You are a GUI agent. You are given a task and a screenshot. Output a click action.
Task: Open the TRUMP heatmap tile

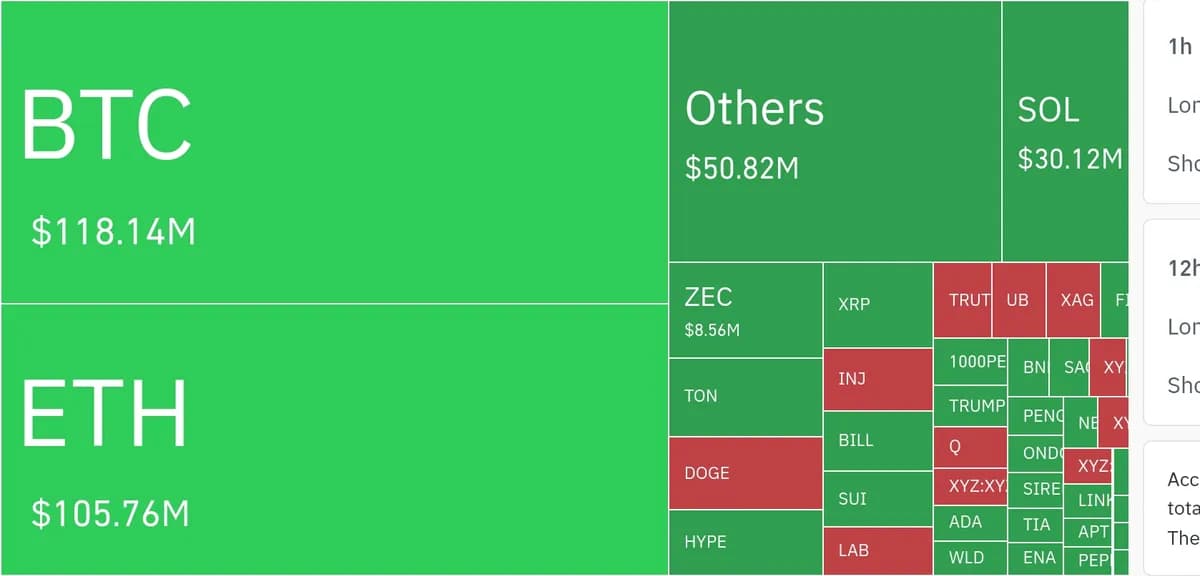tap(970, 407)
